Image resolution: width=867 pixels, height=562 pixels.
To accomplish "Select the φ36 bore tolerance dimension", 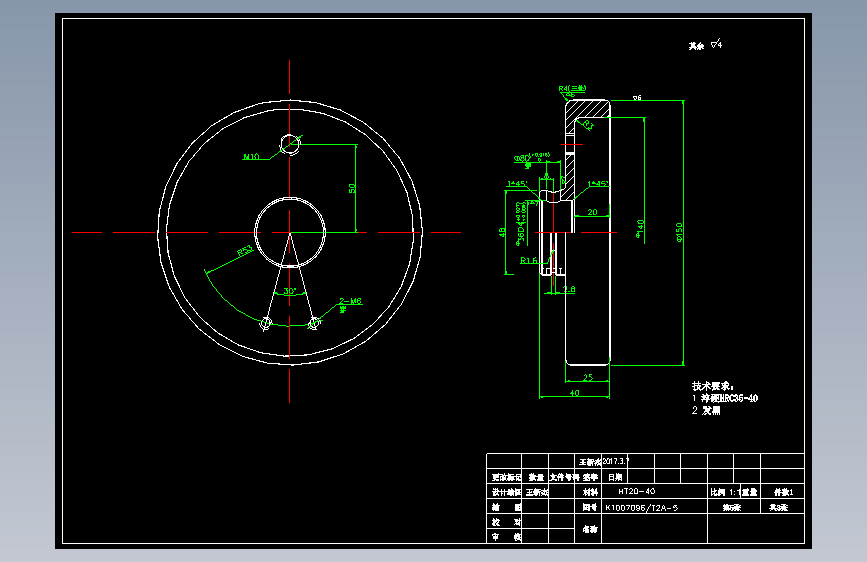I will click(521, 223).
